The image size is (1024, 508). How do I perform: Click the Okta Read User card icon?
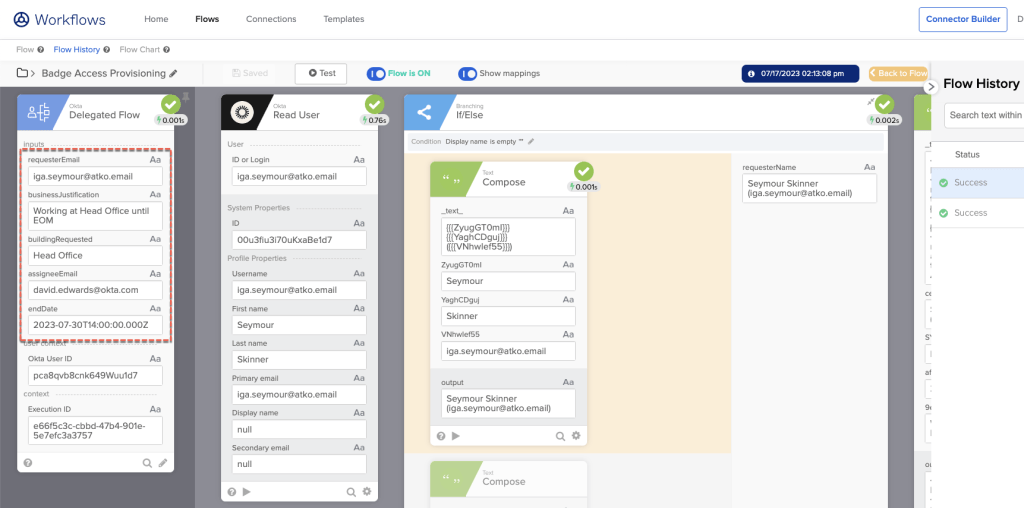point(243,112)
